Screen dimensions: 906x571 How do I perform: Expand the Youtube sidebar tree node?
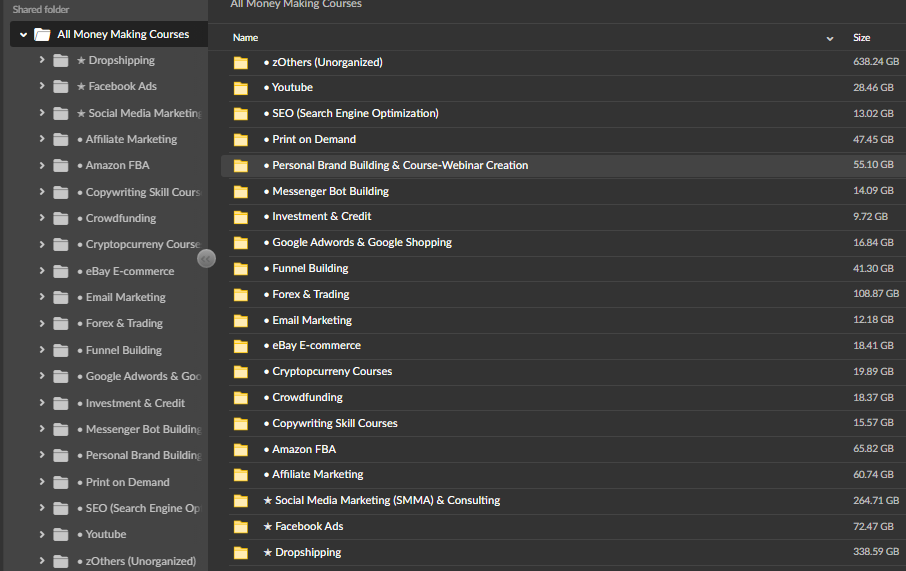tap(42, 534)
